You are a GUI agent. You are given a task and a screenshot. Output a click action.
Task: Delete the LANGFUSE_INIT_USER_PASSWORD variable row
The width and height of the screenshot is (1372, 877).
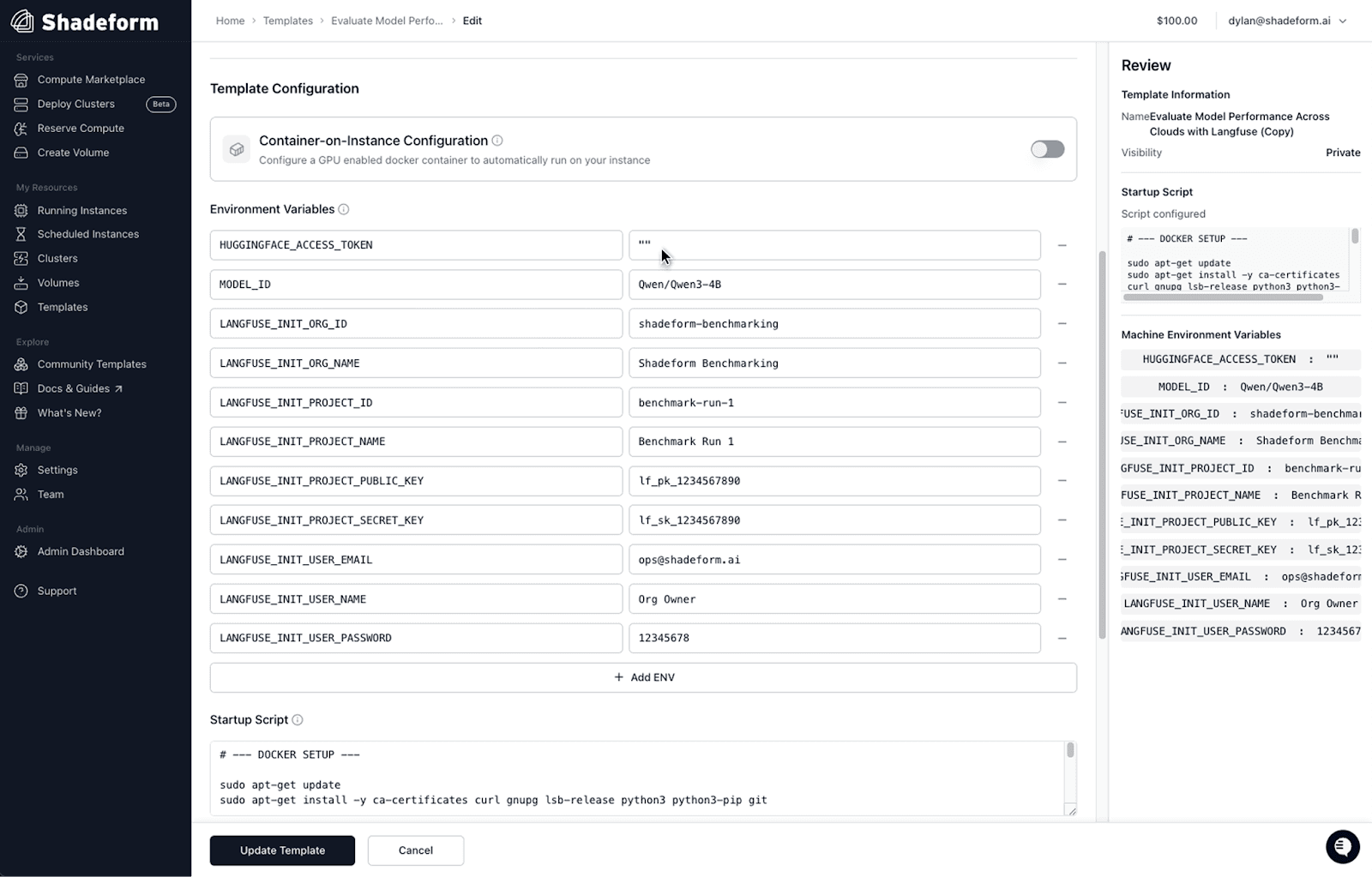pos(1062,639)
